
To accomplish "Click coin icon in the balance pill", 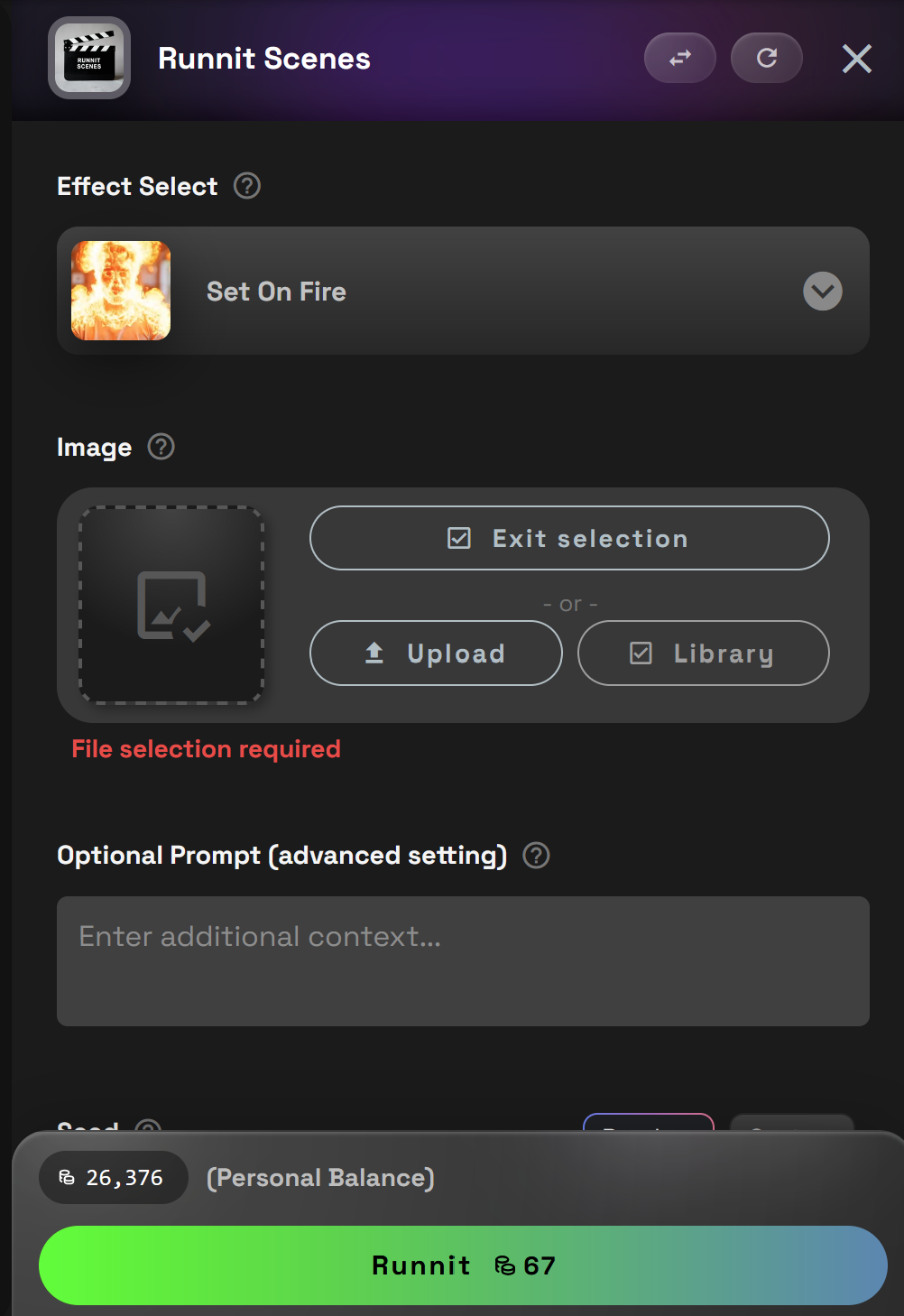I will (67, 1177).
